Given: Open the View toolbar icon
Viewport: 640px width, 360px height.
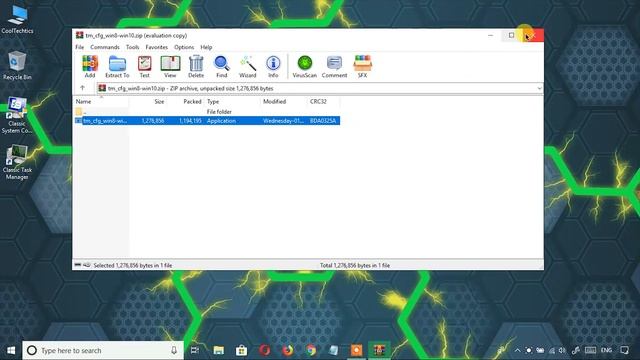Looking at the screenshot, I should [x=170, y=67].
